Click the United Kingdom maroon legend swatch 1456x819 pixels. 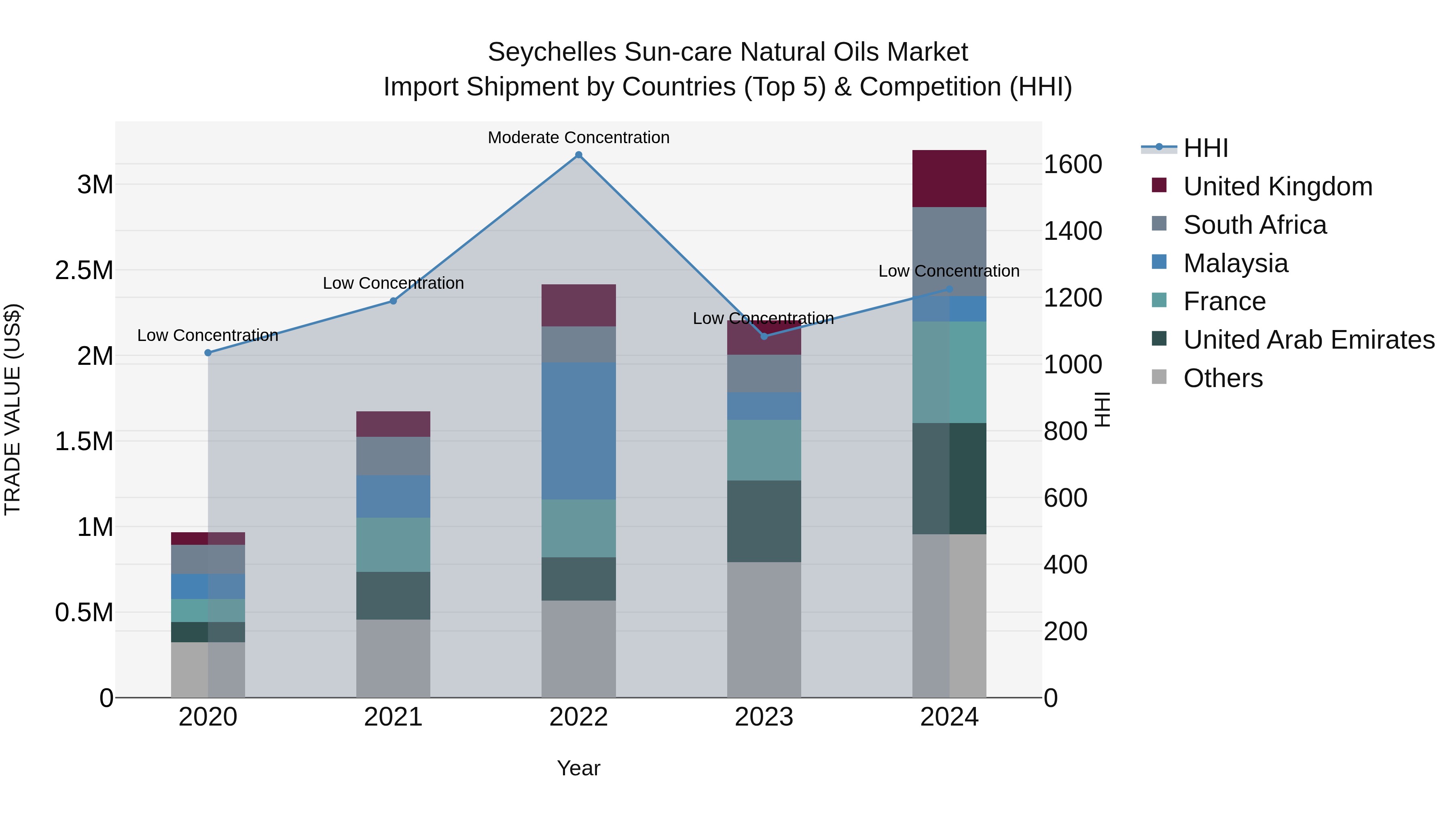click(1159, 185)
